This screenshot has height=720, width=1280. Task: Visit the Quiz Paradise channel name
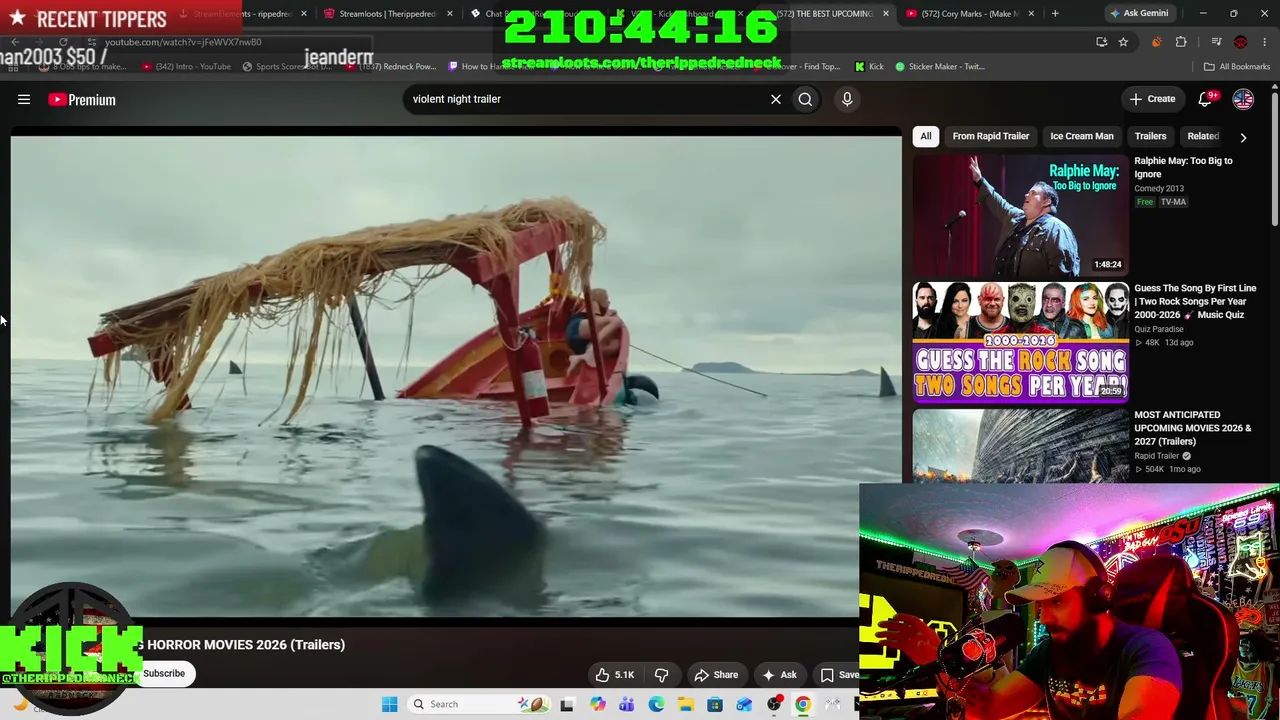click(1159, 329)
